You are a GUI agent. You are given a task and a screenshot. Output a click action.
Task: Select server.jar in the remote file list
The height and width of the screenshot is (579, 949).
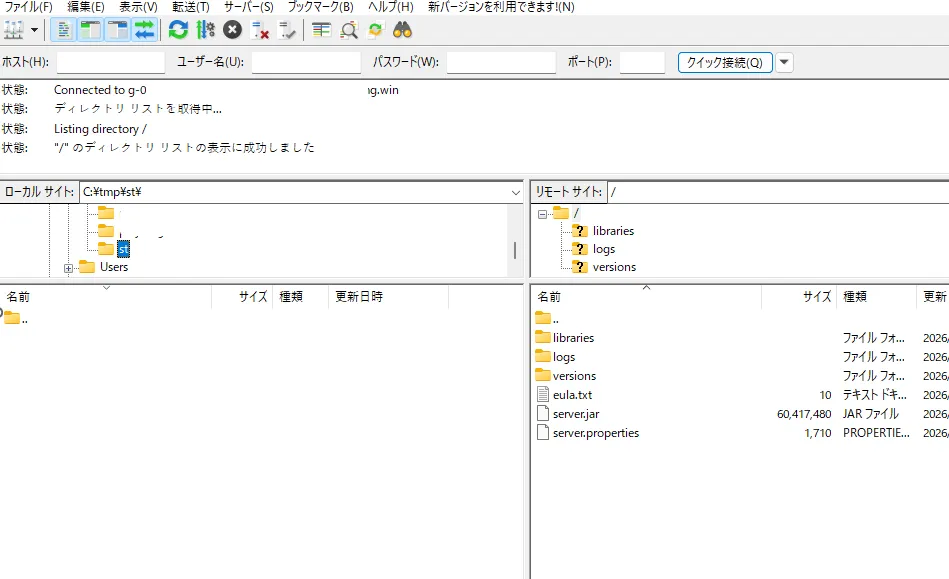[x=575, y=414]
